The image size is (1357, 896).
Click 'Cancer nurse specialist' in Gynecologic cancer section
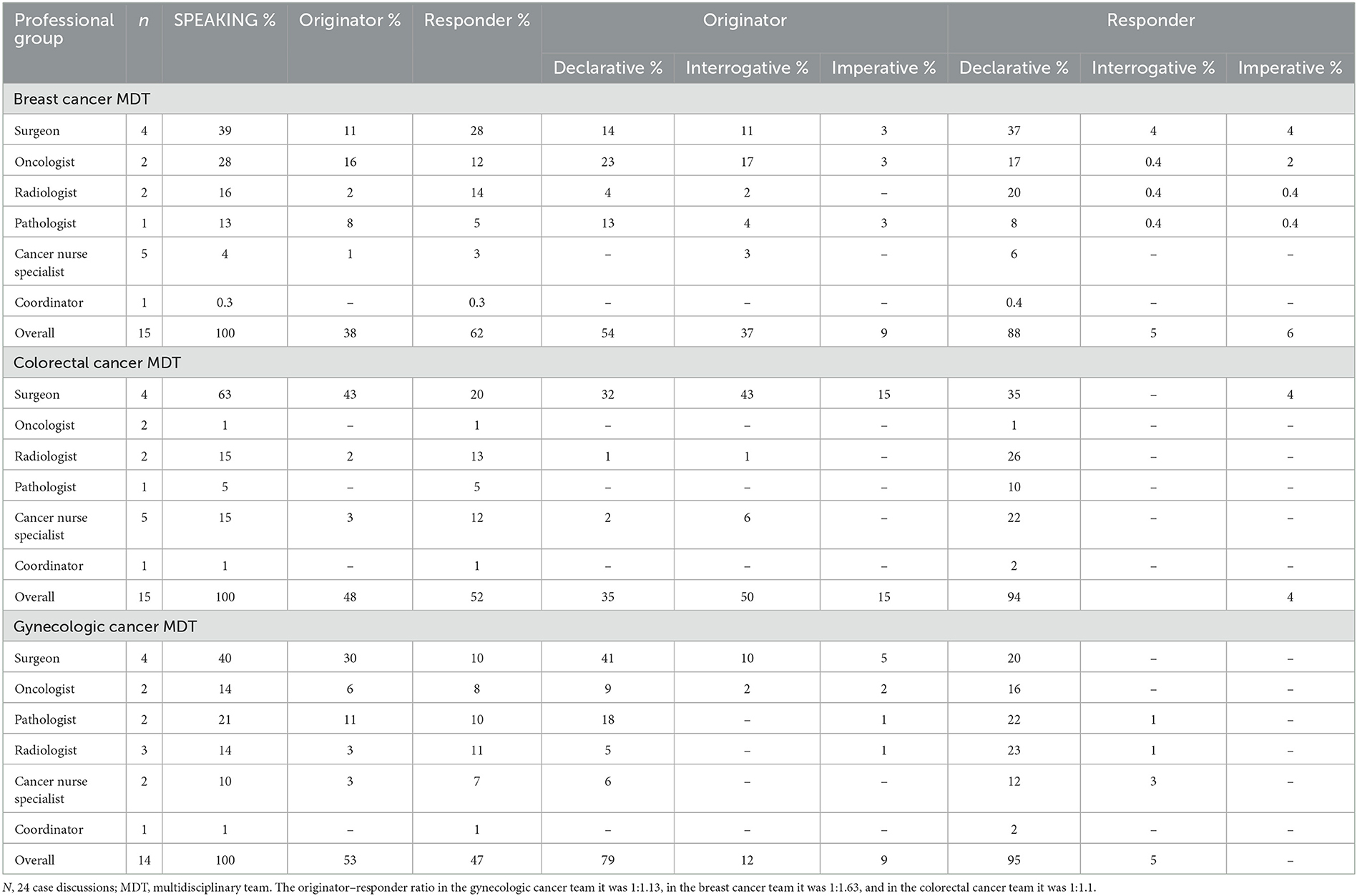coord(51,790)
